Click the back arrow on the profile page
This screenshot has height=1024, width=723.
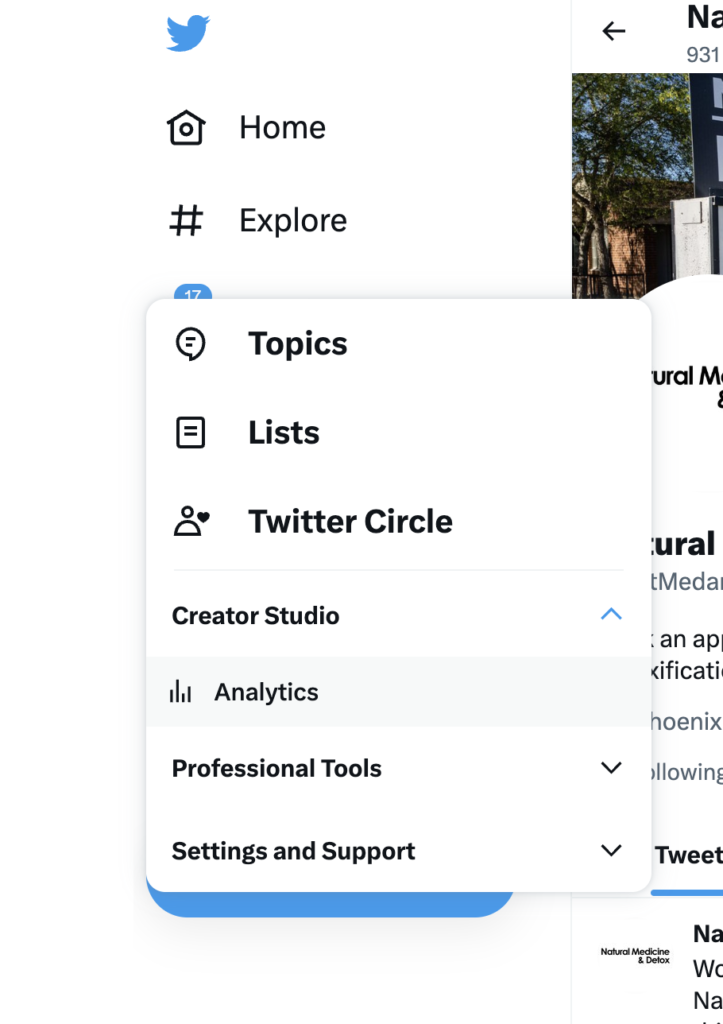pos(612,31)
